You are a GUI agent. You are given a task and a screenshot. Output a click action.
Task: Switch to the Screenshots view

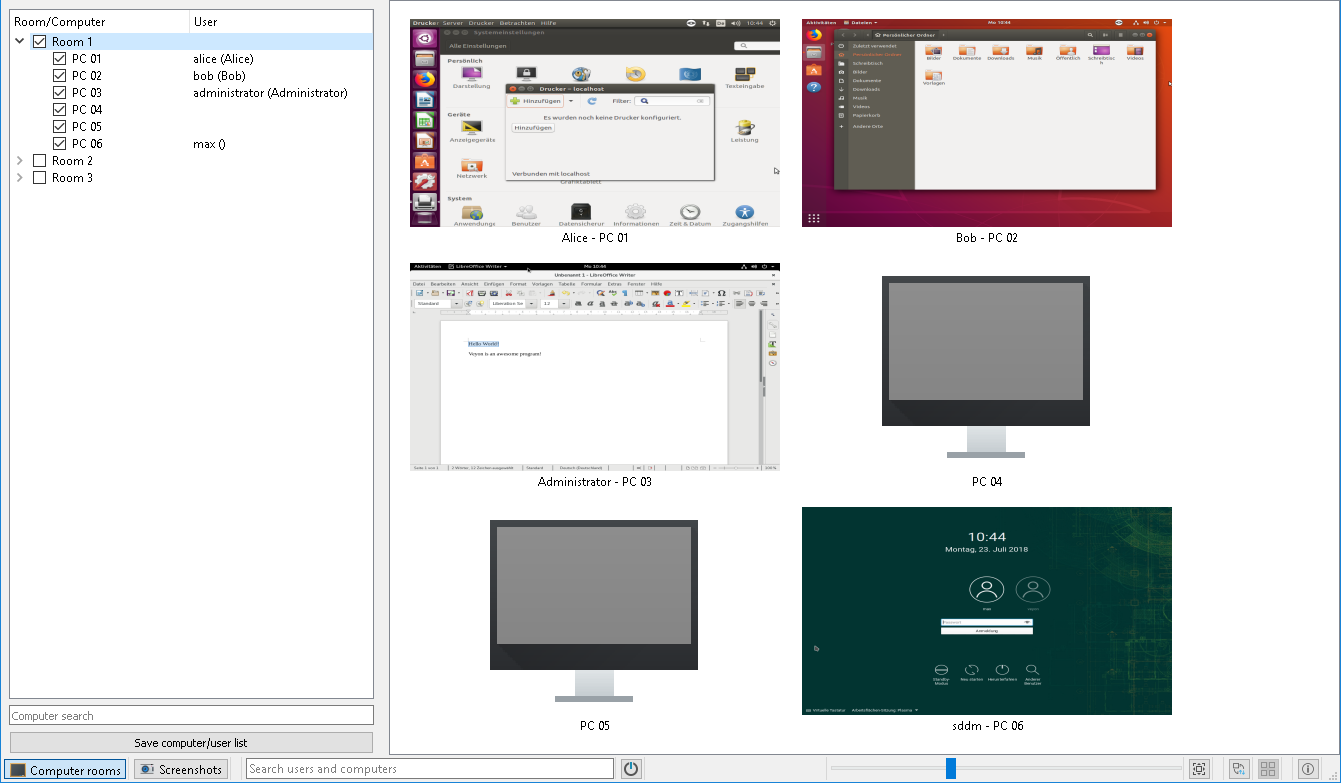click(180, 769)
